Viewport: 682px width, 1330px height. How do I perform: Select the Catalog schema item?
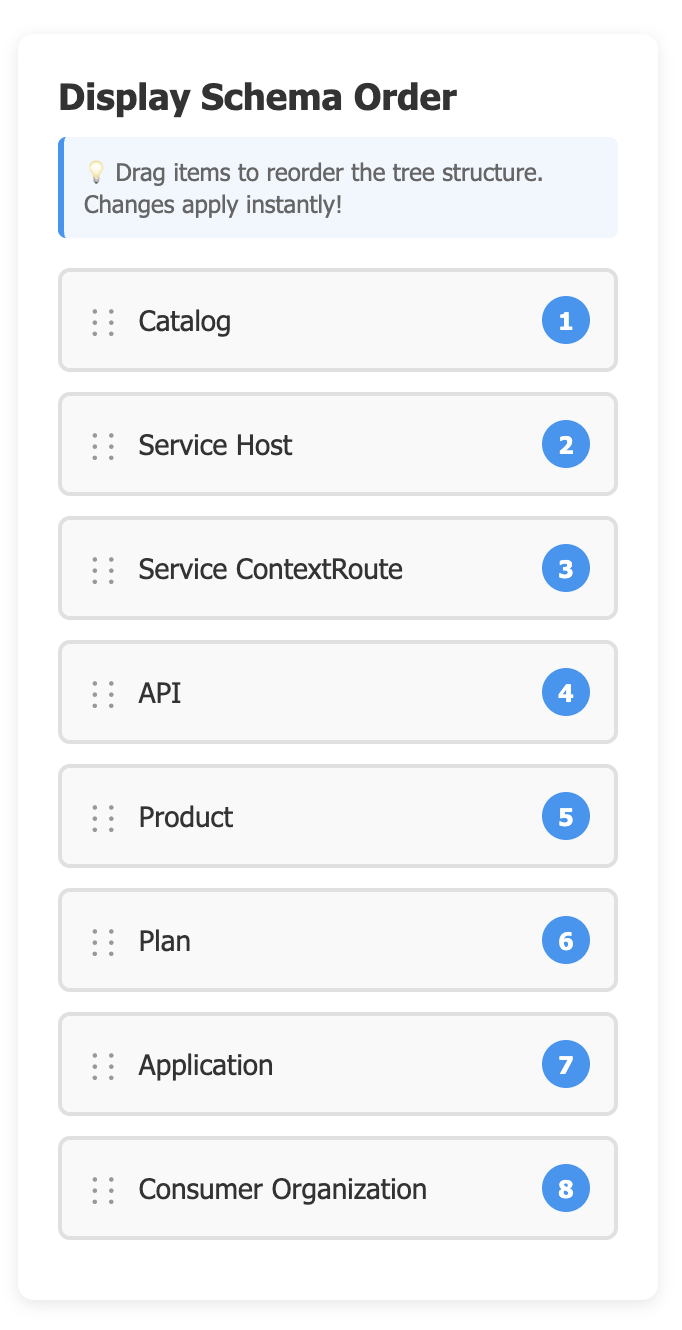click(185, 321)
